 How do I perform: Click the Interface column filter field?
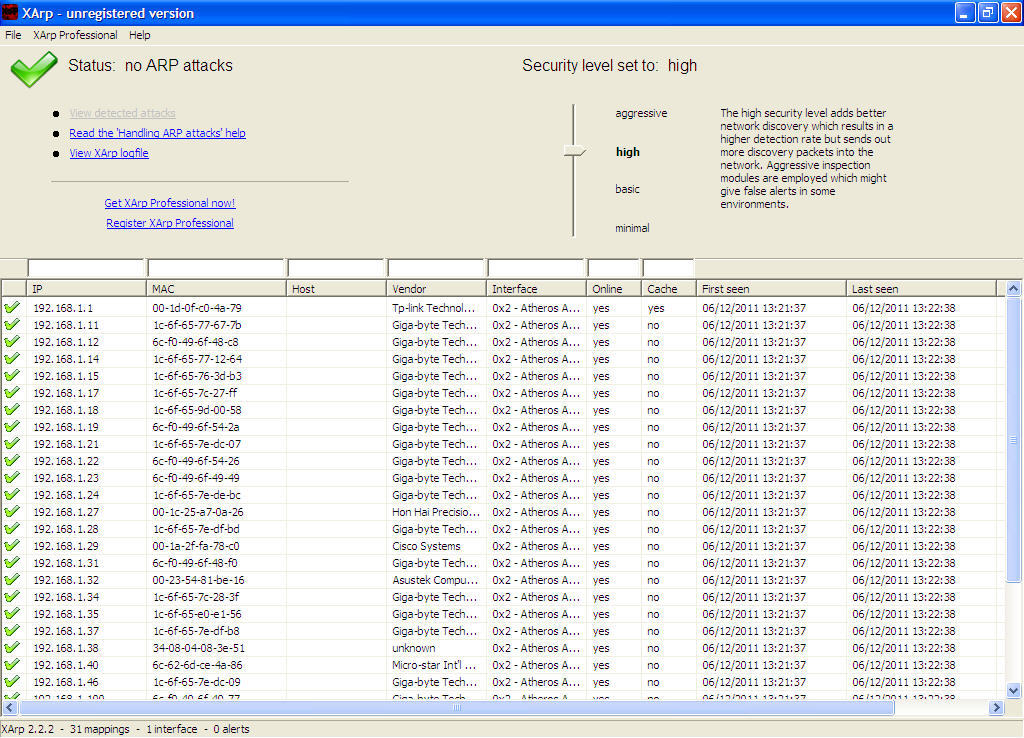pos(536,268)
